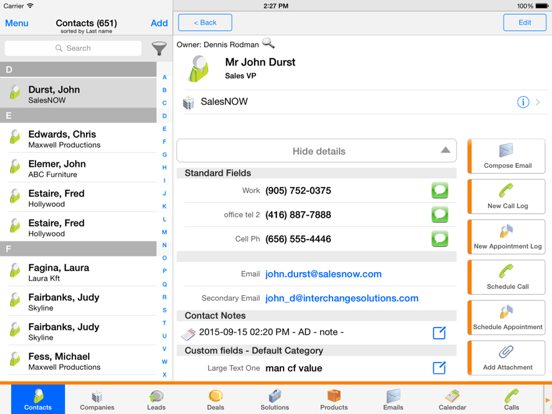Open the Calls tab
The width and height of the screenshot is (552, 414).
click(x=512, y=400)
